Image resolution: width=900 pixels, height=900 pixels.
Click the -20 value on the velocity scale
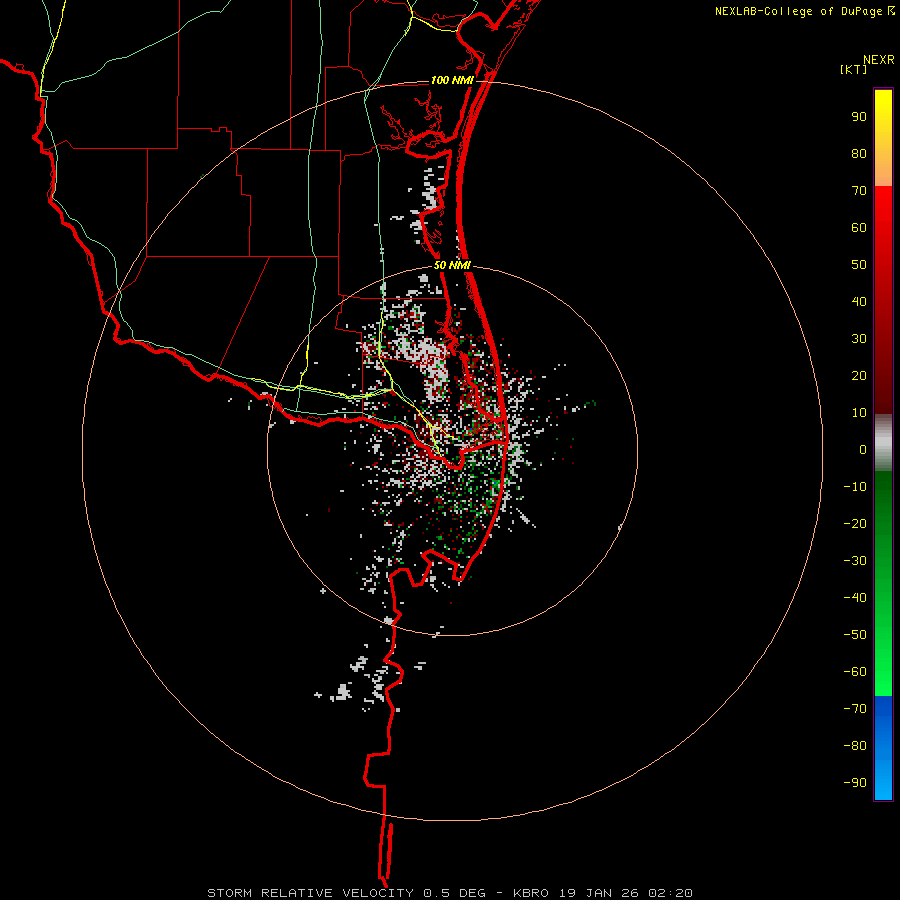tap(855, 524)
